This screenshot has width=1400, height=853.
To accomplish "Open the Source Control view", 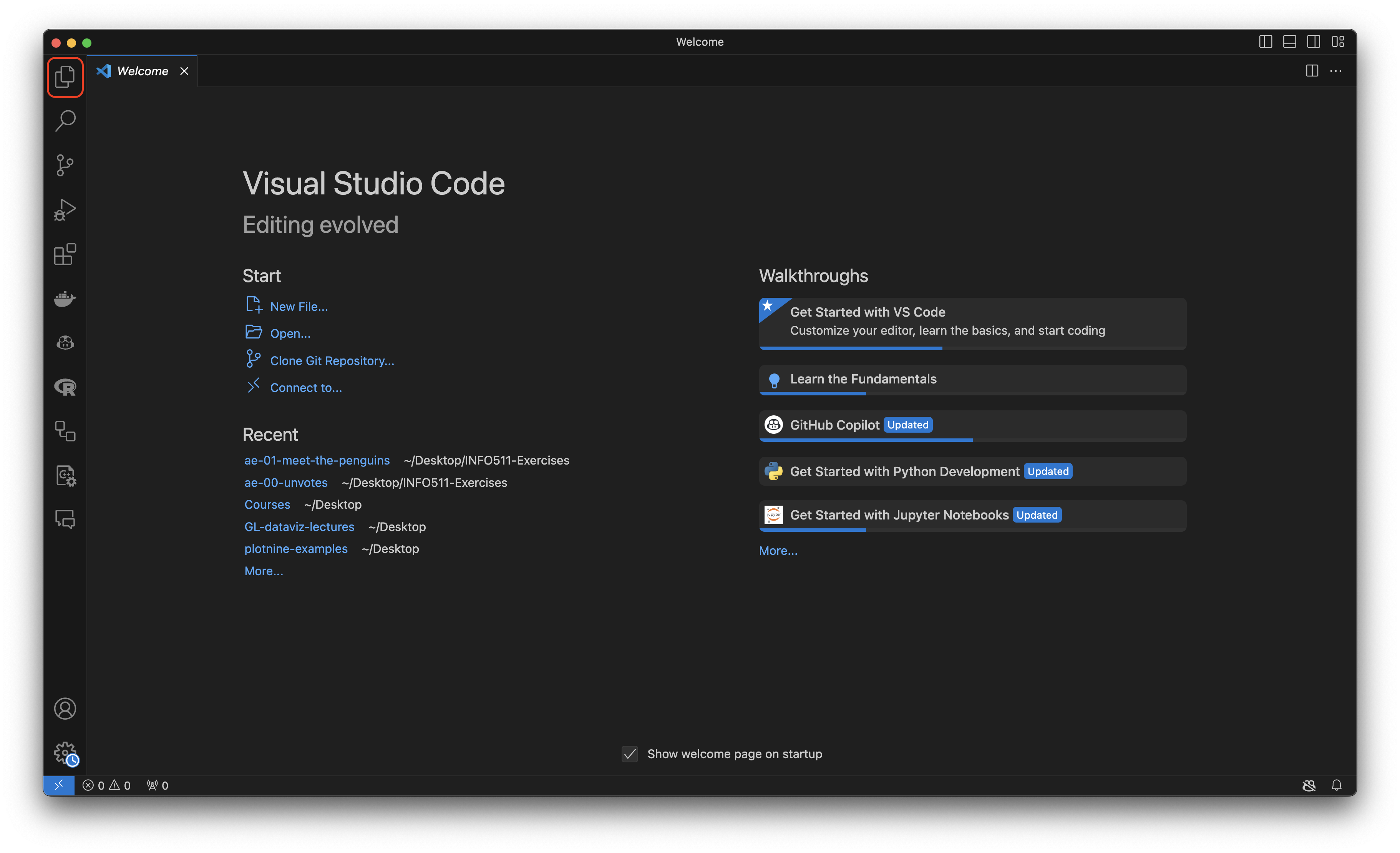I will pyautogui.click(x=65, y=165).
